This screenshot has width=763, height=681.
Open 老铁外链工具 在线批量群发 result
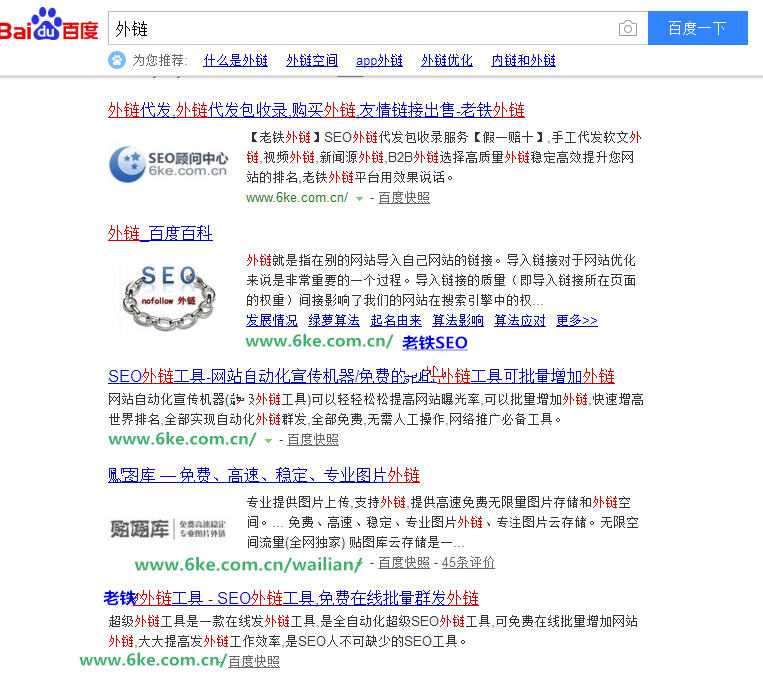point(291,598)
